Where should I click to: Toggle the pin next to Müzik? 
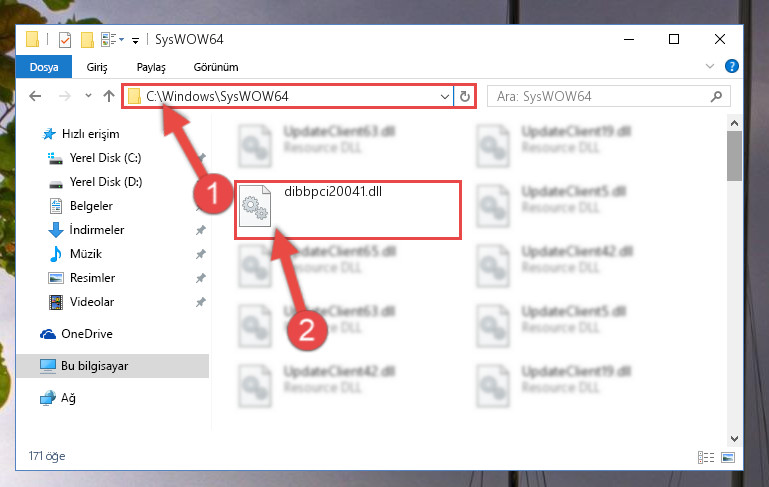[x=201, y=254]
